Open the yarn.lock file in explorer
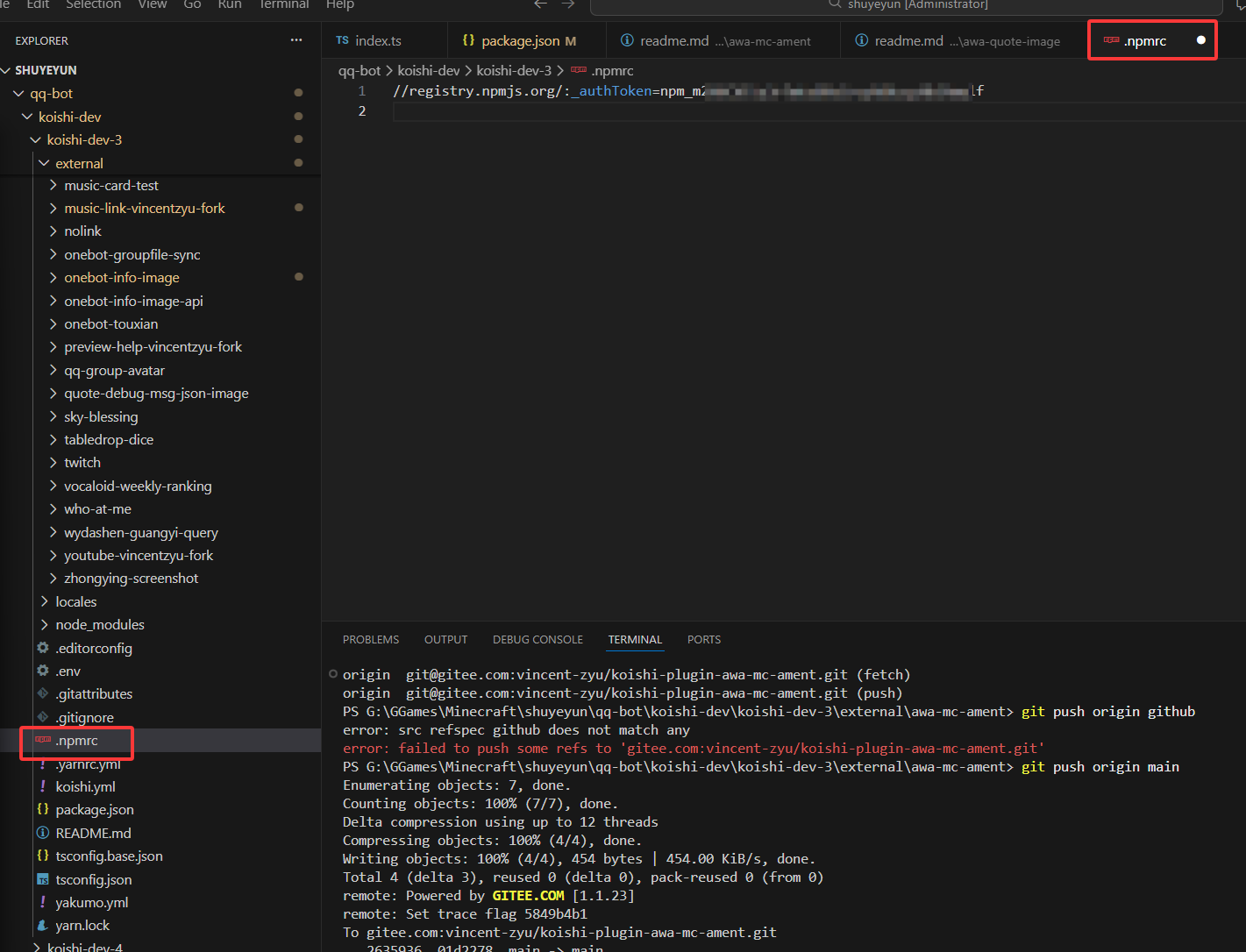This screenshot has width=1246, height=952. (x=82, y=926)
